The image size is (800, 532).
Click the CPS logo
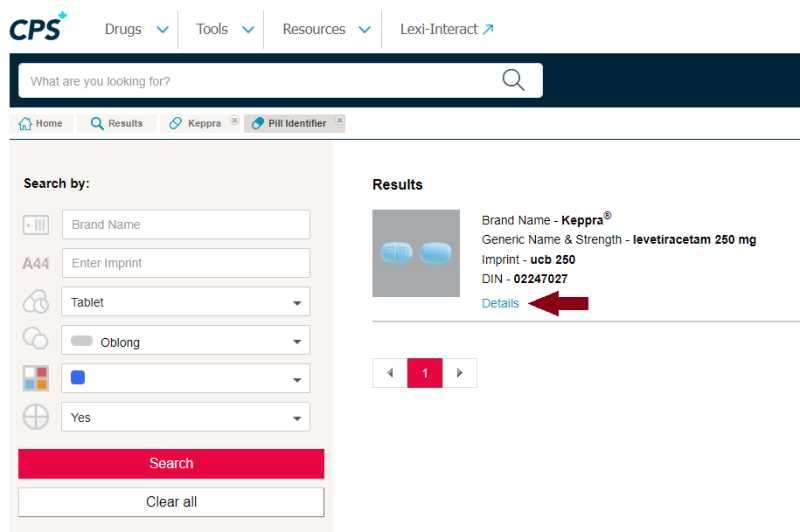pyautogui.click(x=38, y=27)
